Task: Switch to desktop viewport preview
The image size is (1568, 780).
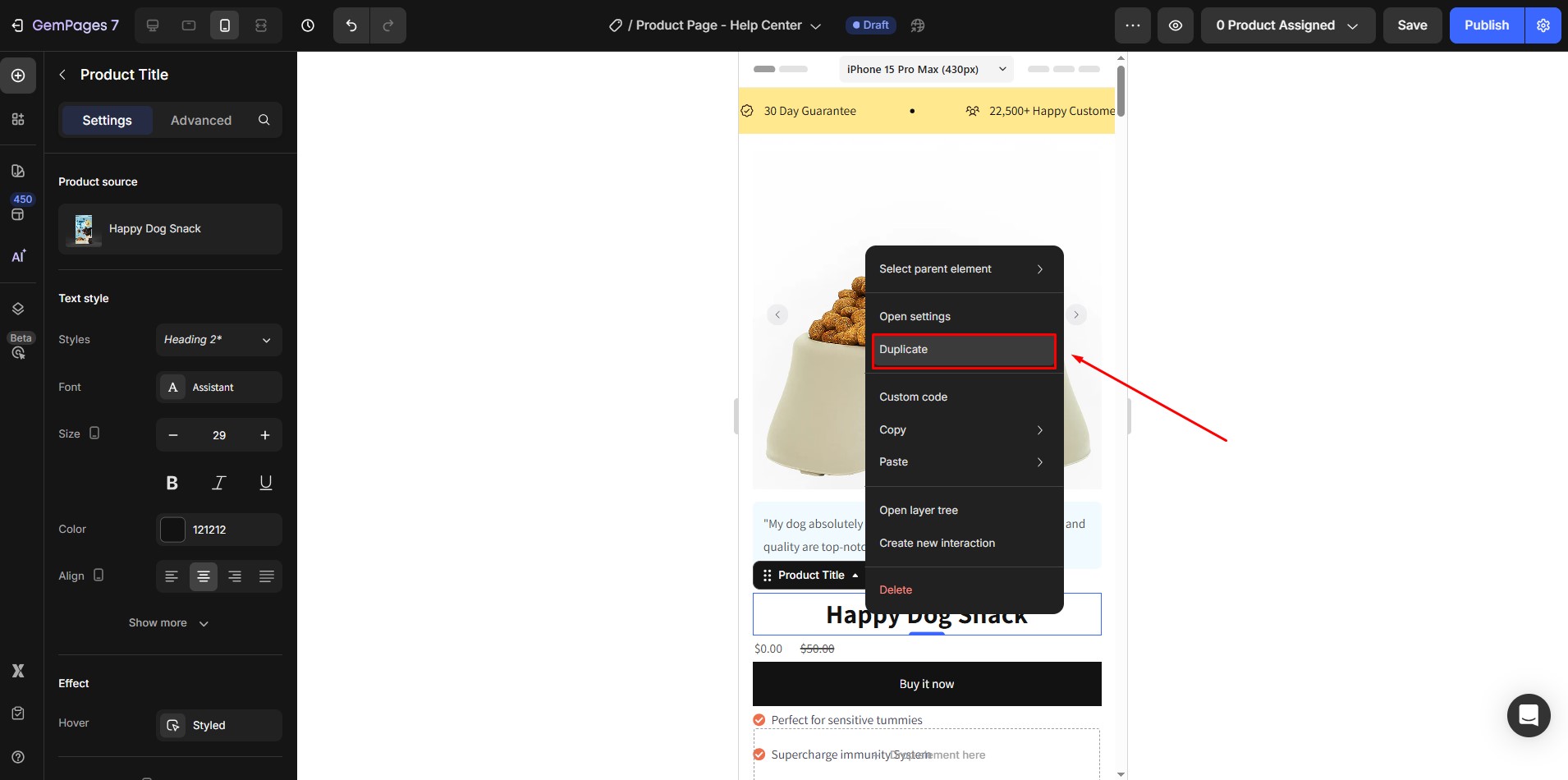Action: click(152, 25)
